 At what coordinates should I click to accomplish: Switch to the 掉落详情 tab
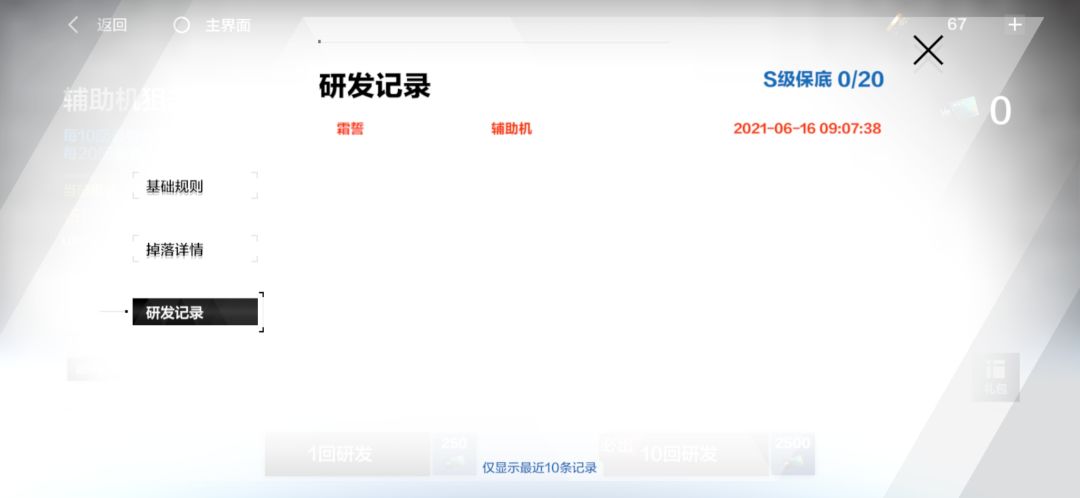point(195,249)
